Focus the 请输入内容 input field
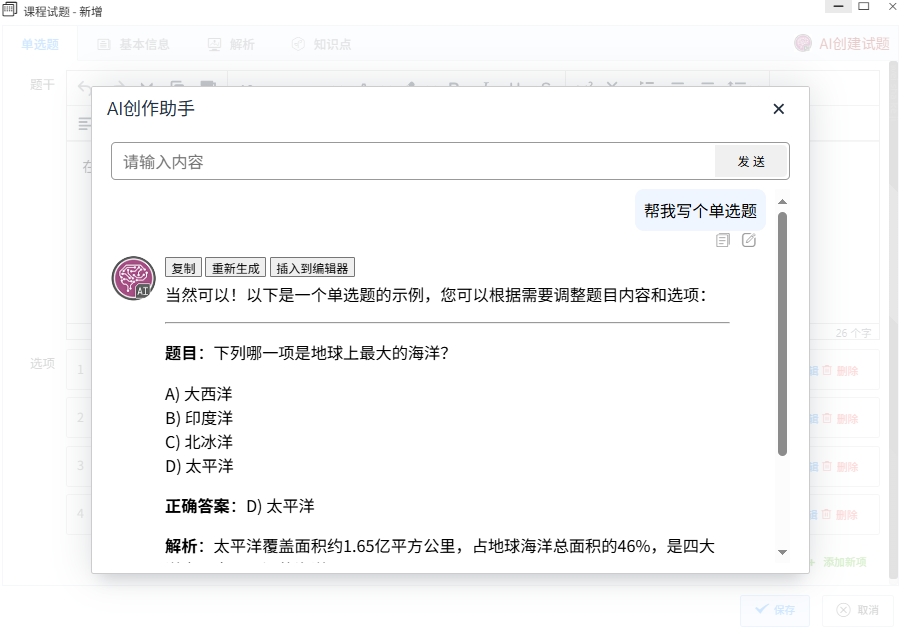Viewport: 906px width, 634px height. click(413, 161)
